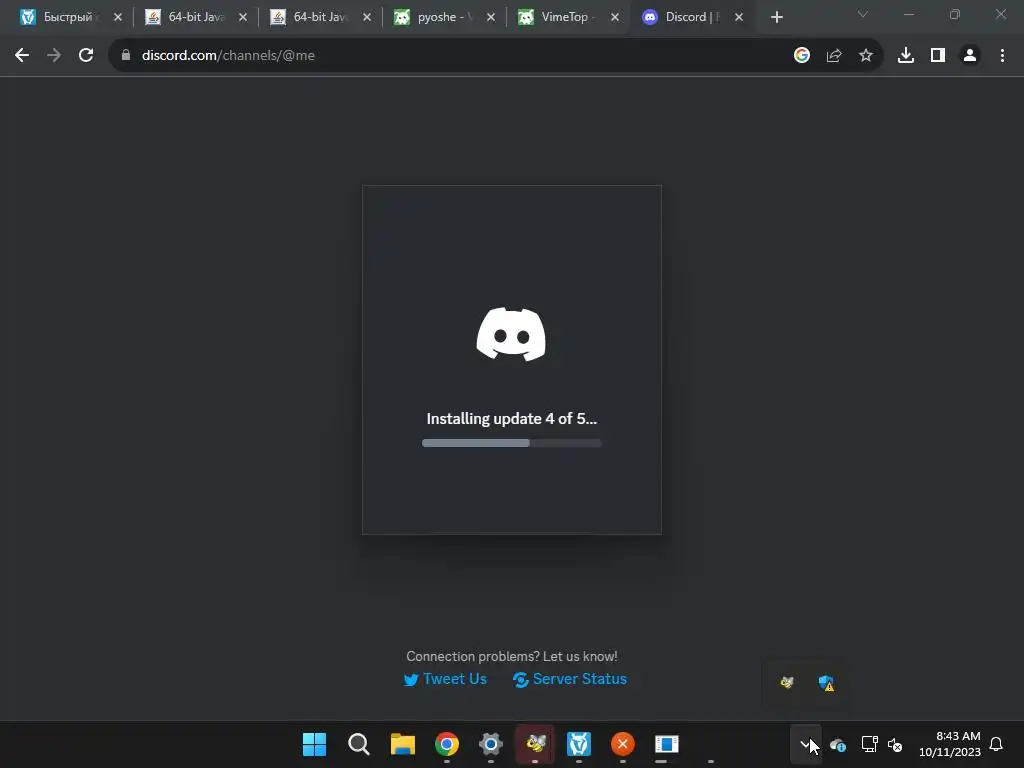Toggle the browser side panel
This screenshot has width=1024, height=768.
point(938,56)
